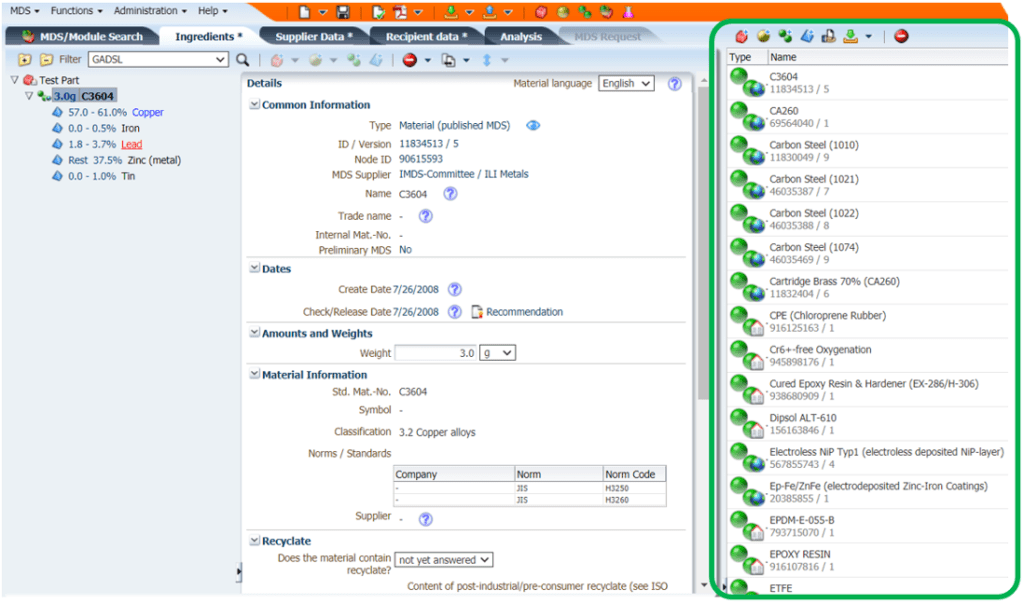Image resolution: width=1024 pixels, height=604 pixels.
Task: Open the Material language dropdown
Action: point(626,84)
